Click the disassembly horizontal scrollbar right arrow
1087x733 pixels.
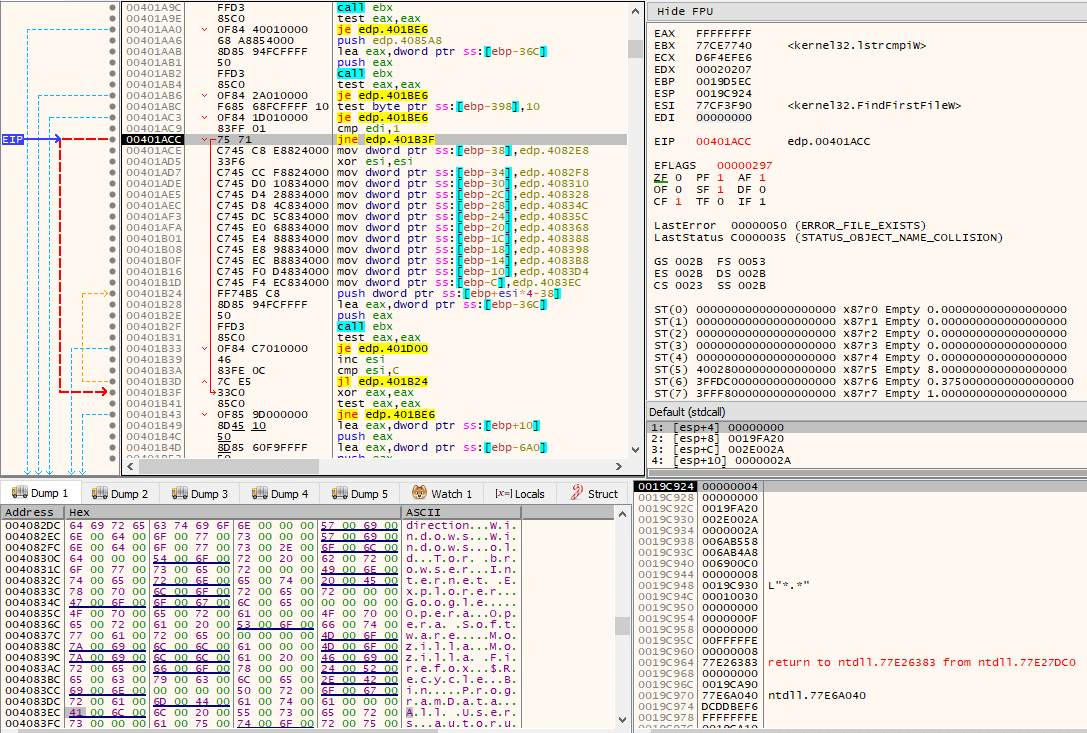coord(619,467)
